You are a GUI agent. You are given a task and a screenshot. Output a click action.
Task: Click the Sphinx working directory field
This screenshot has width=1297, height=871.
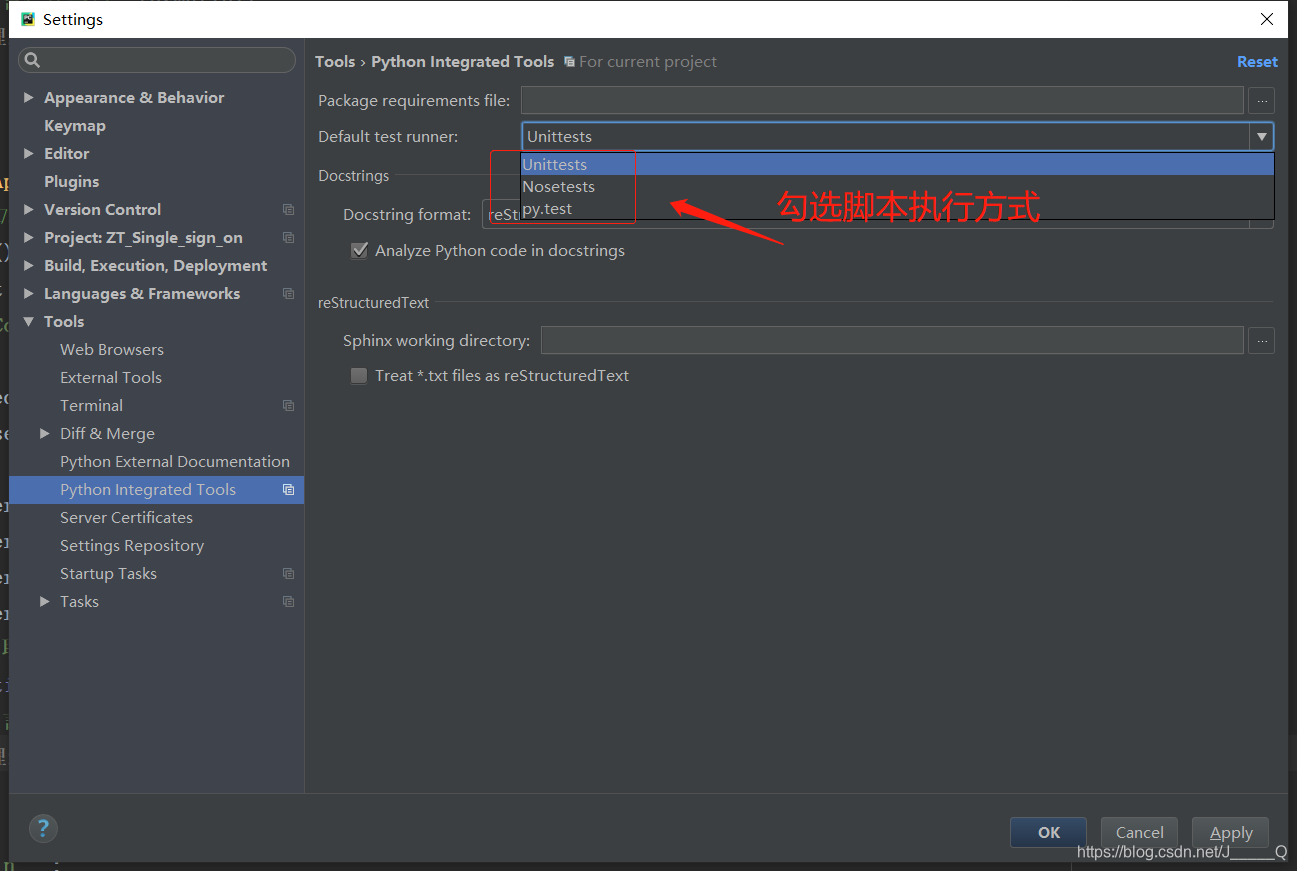pyautogui.click(x=892, y=341)
